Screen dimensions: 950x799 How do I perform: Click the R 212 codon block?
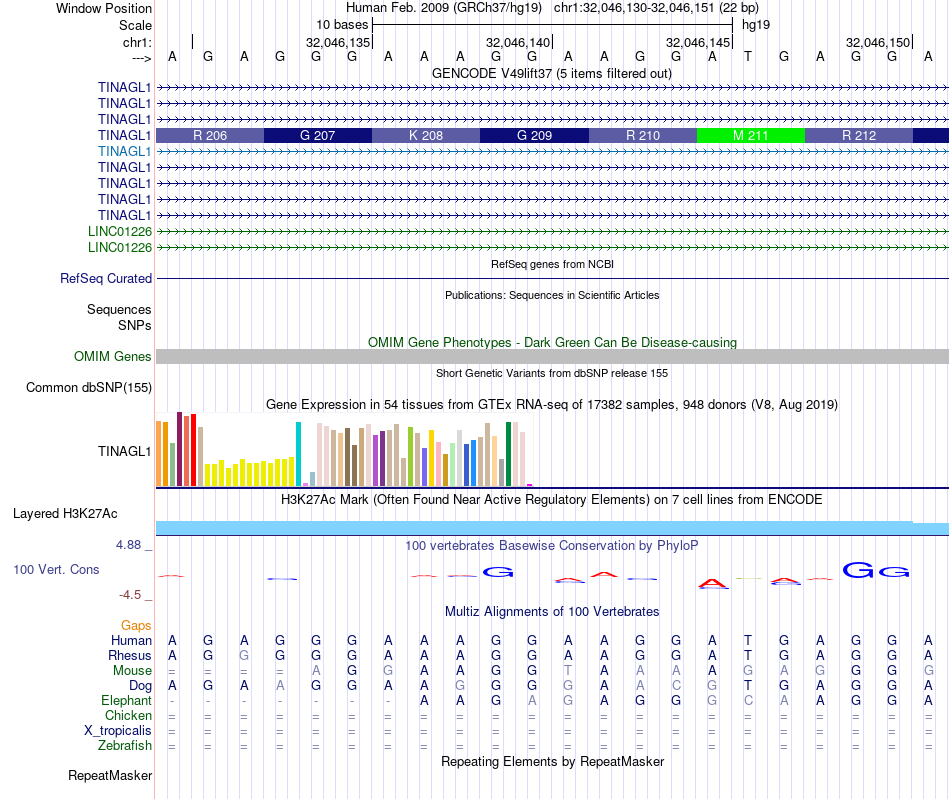pyautogui.click(x=858, y=135)
